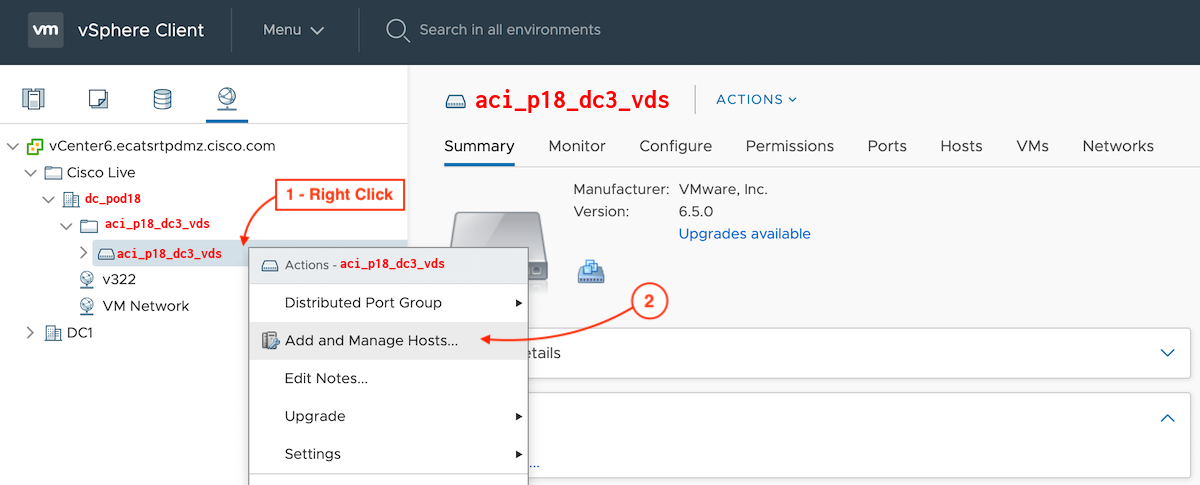Click the VM Network icon in tree
This screenshot has width=1200, height=485.
pyautogui.click(x=88, y=306)
